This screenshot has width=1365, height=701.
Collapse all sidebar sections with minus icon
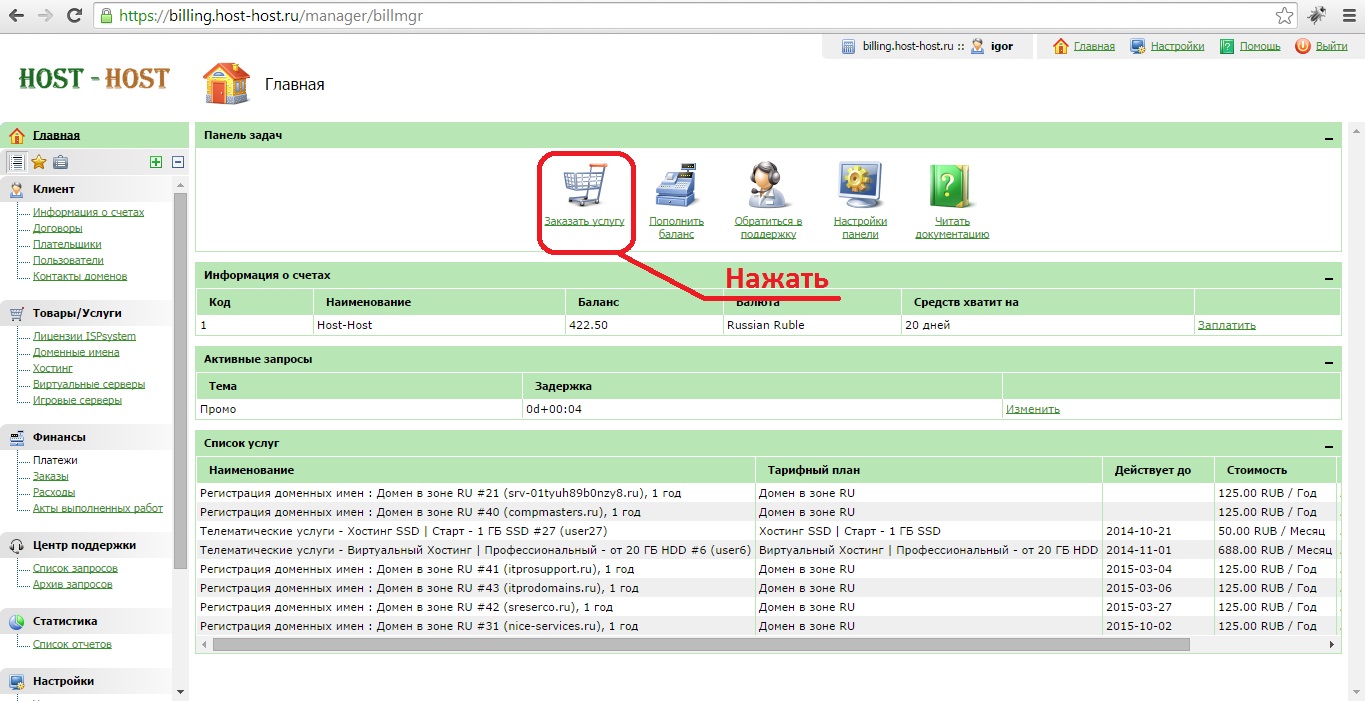pyautogui.click(x=178, y=162)
